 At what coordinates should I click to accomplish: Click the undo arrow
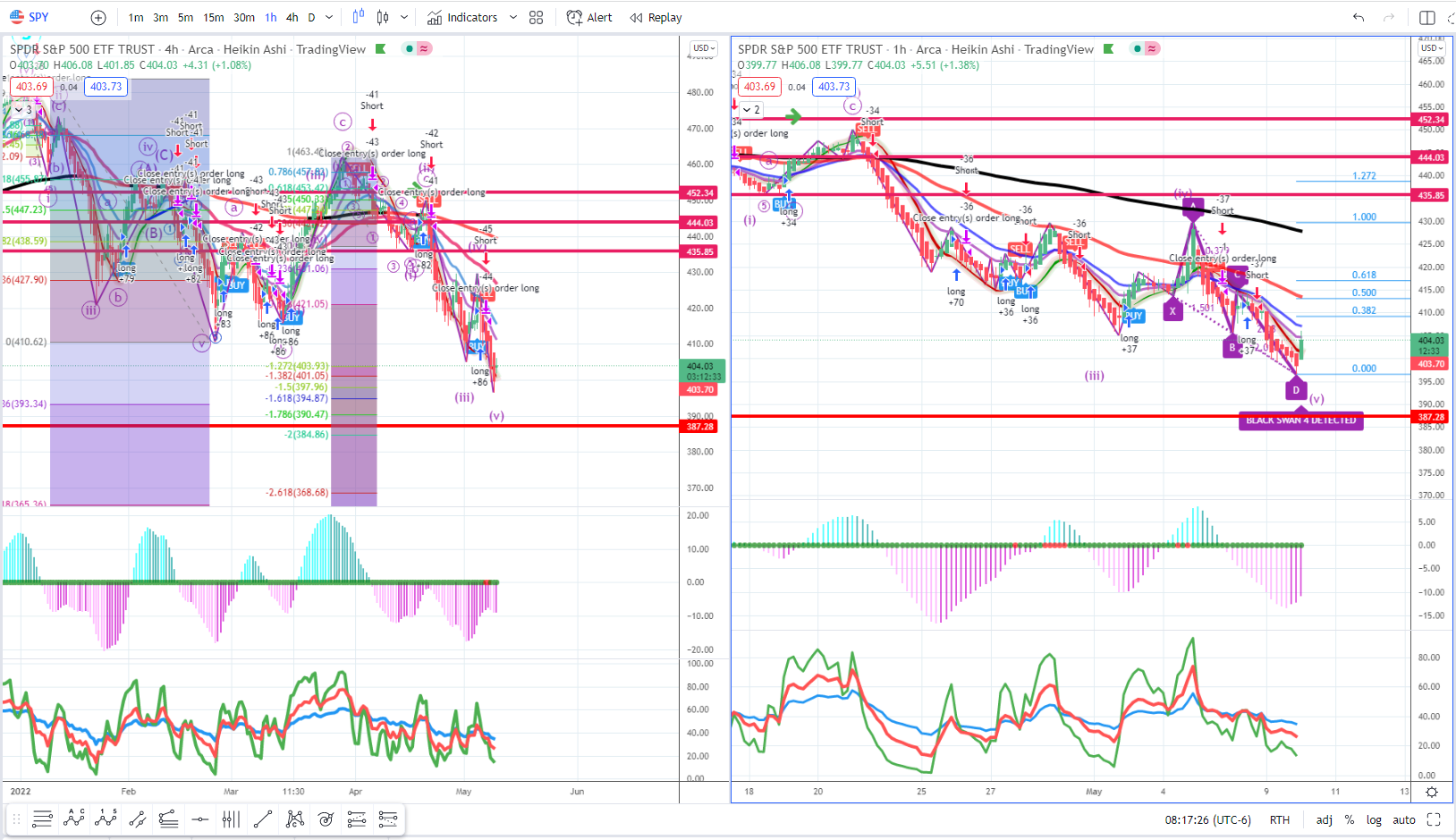1359,18
